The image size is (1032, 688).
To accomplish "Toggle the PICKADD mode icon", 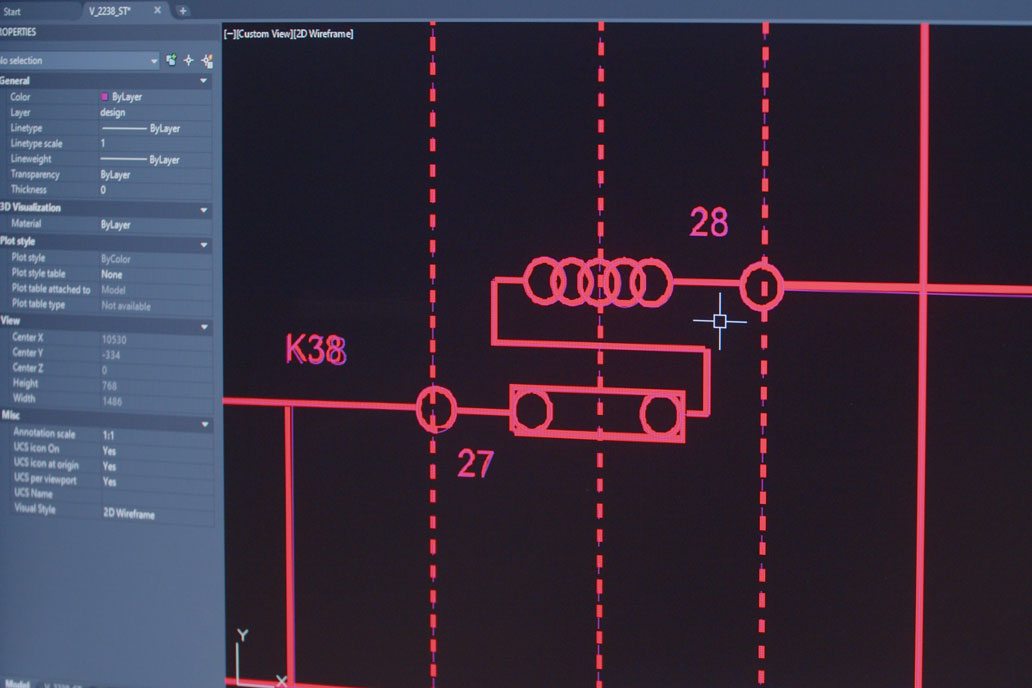I will pos(171,60).
